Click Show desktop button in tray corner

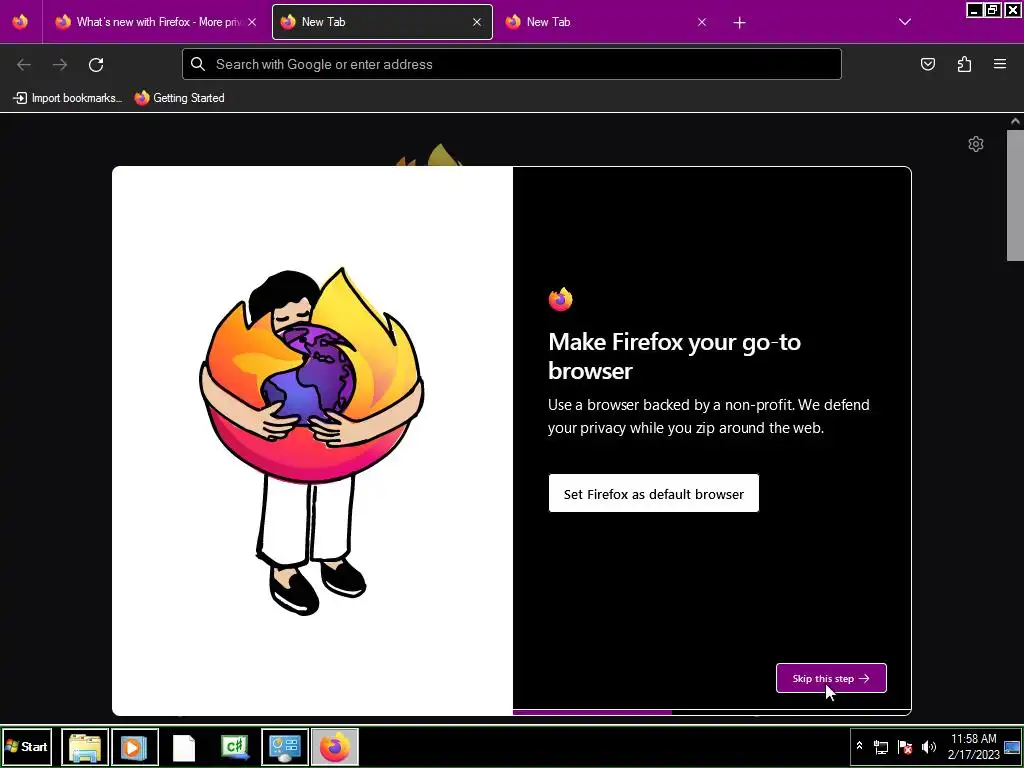pos(1012,746)
